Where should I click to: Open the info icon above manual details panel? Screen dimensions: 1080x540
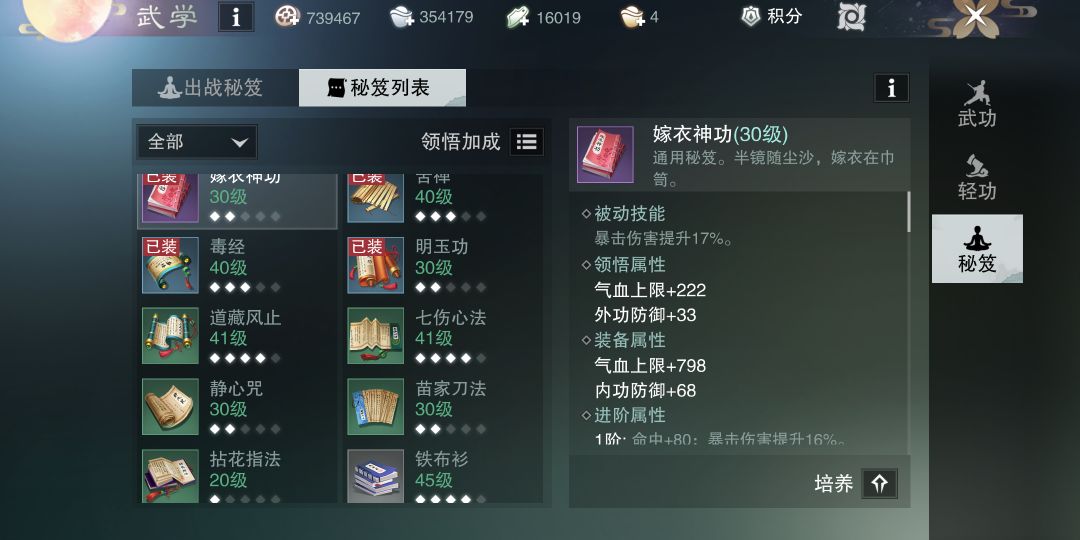click(x=891, y=88)
